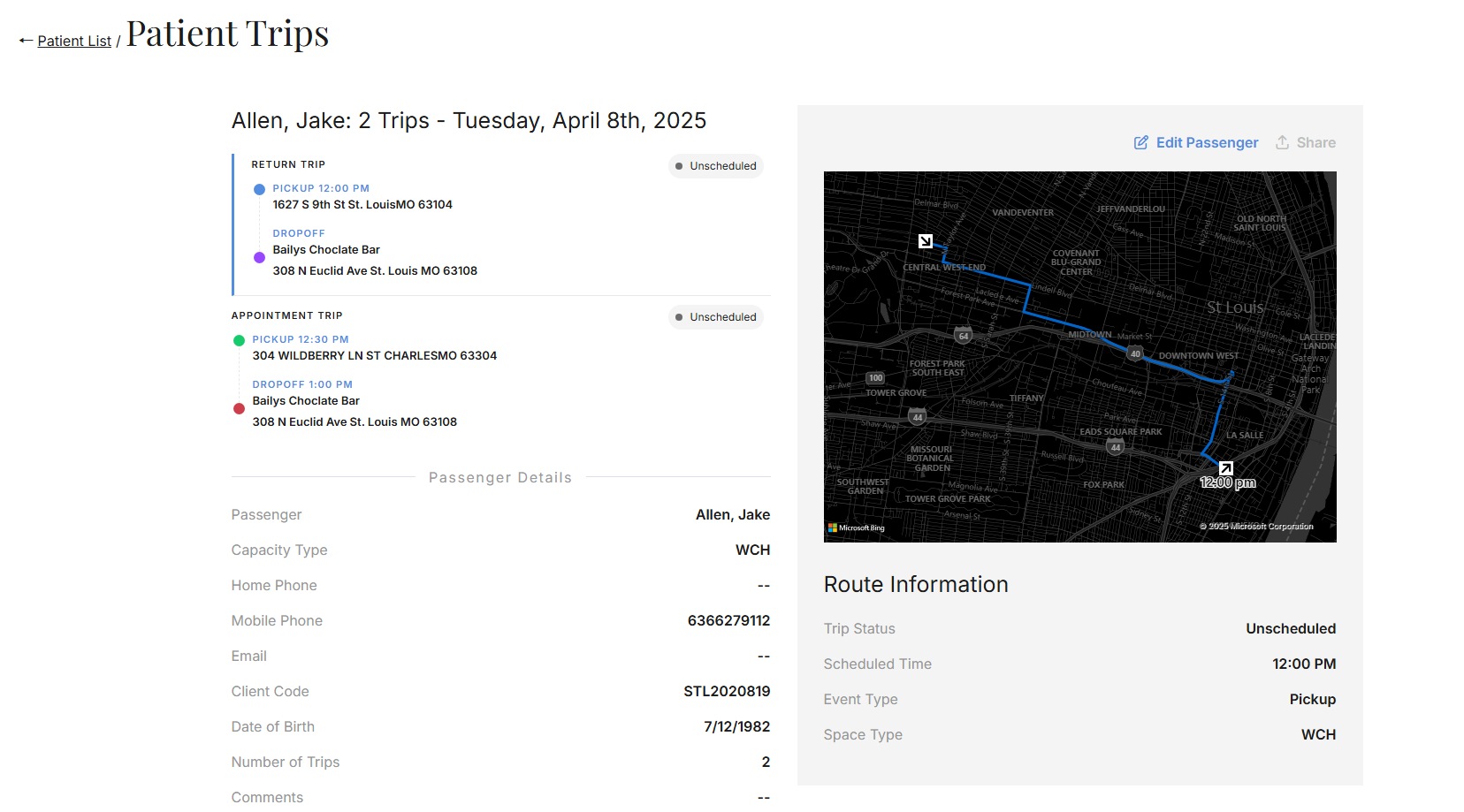Image resolution: width=1464 pixels, height=812 pixels.
Task: Click PICKUP 12:00 PM label
Action: click(321, 188)
